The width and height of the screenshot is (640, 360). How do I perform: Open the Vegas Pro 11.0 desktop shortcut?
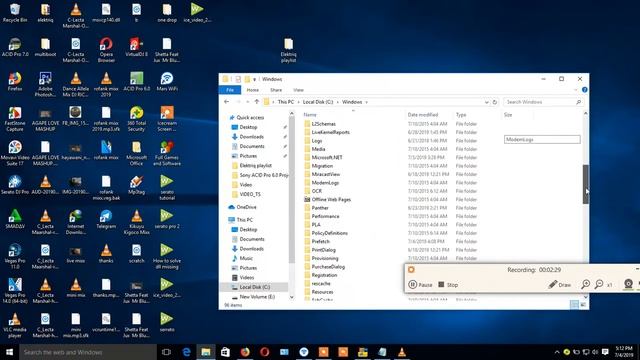pos(15,256)
